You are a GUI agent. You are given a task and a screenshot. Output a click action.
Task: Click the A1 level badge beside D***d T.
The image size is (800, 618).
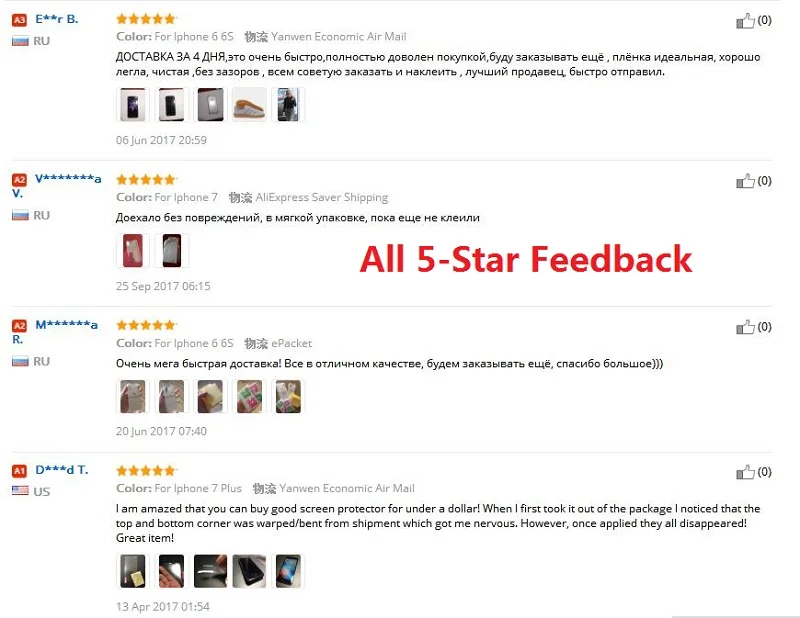[x=19, y=471]
